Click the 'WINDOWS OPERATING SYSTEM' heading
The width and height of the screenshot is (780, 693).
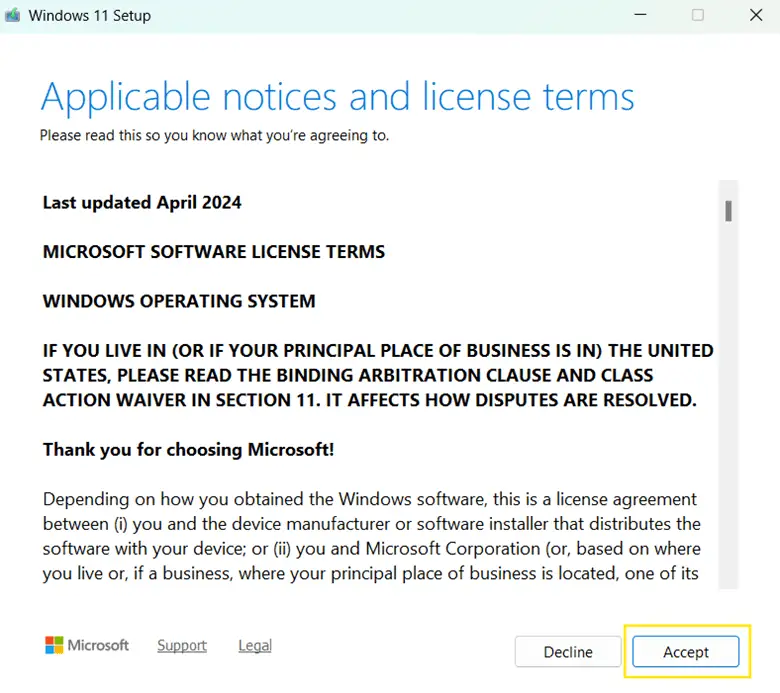(x=179, y=301)
